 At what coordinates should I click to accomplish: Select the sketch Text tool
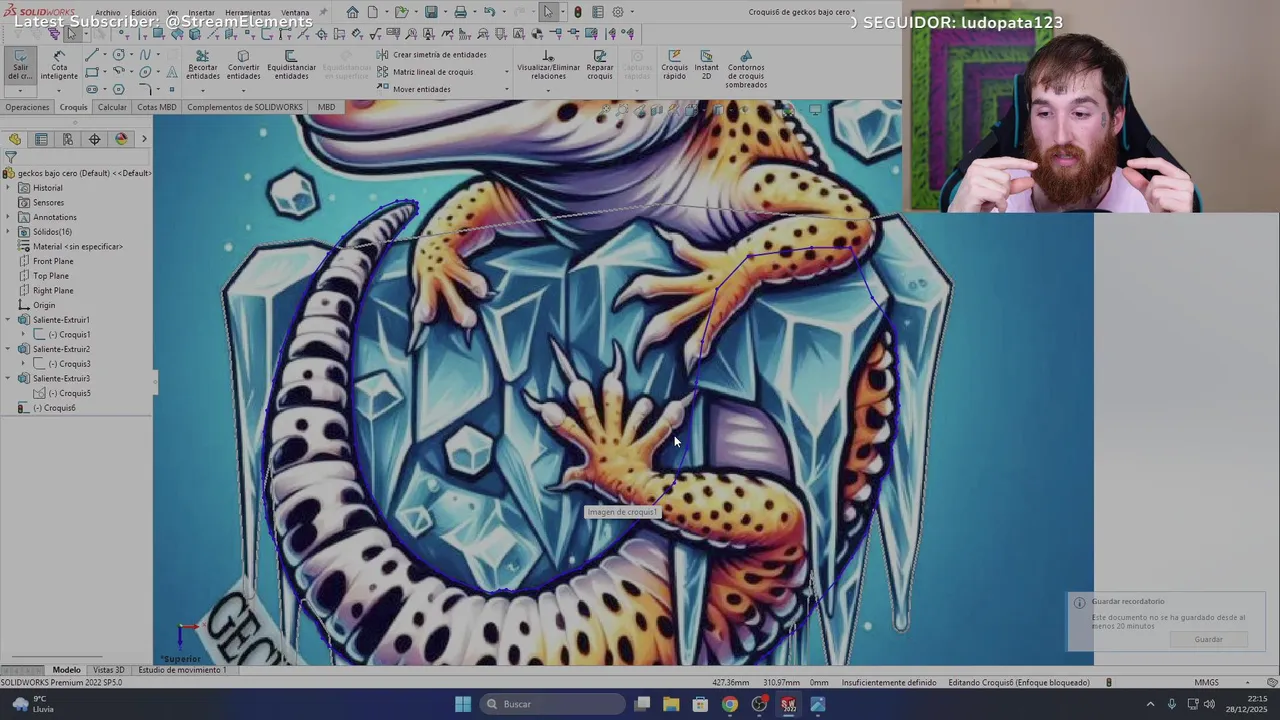click(x=172, y=72)
